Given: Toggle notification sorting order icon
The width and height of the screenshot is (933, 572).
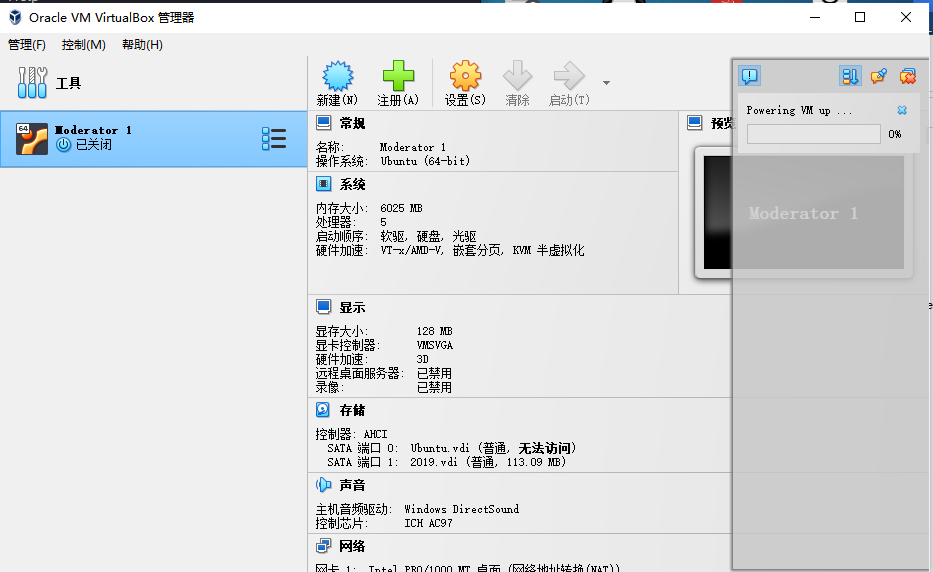Looking at the screenshot, I should tap(850, 76).
